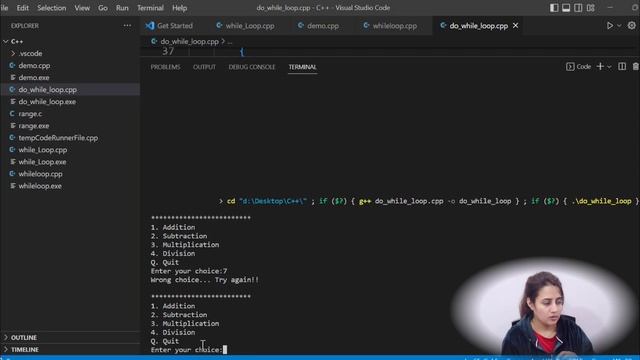The image size is (640, 360).
Task: Select whileloop.exe in the Explorer
Action: click(x=40, y=186)
